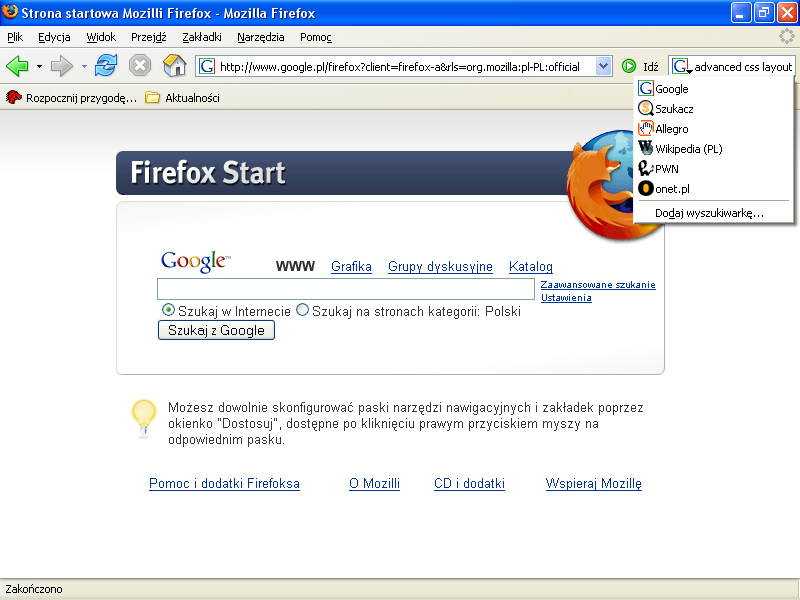The image size is (800, 600).
Task: Select Szukaj na stronach kategorii: Polski radio
Action: pos(303,310)
